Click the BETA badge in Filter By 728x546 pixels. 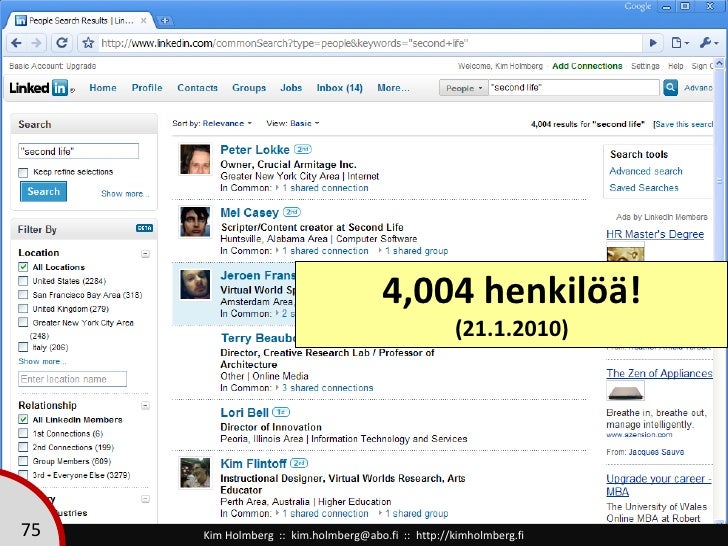pos(144,228)
